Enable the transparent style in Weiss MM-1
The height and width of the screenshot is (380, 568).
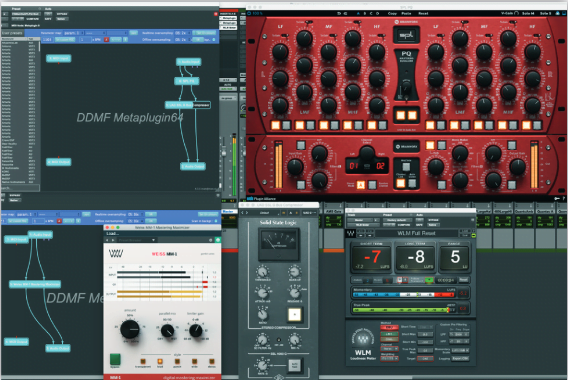[143, 362]
